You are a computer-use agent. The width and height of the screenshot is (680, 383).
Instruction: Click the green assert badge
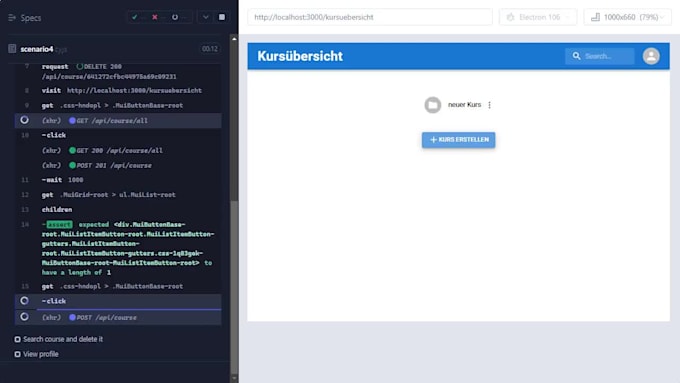tap(59, 224)
